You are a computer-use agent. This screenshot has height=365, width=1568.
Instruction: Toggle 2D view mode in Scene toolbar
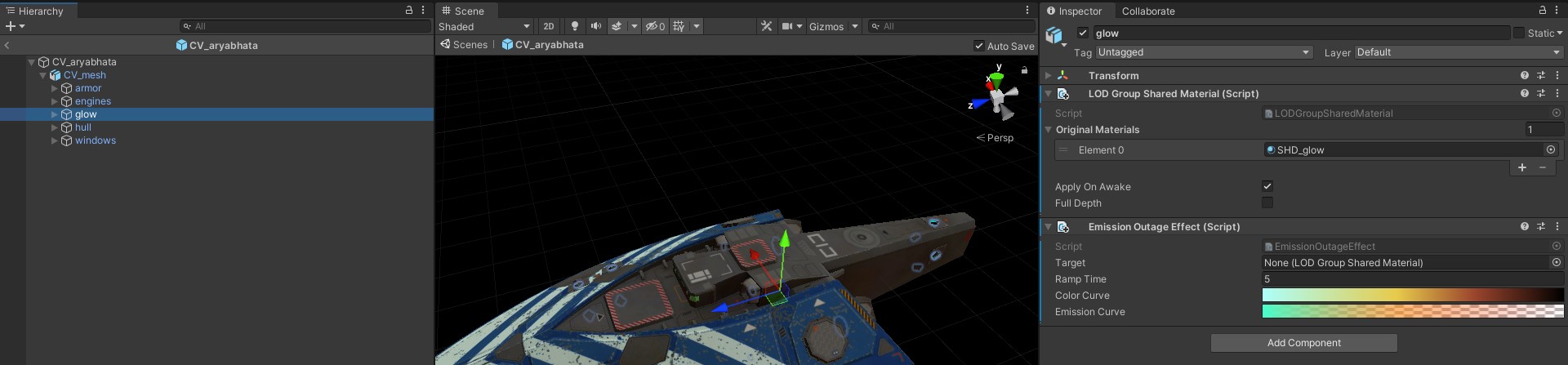point(549,26)
